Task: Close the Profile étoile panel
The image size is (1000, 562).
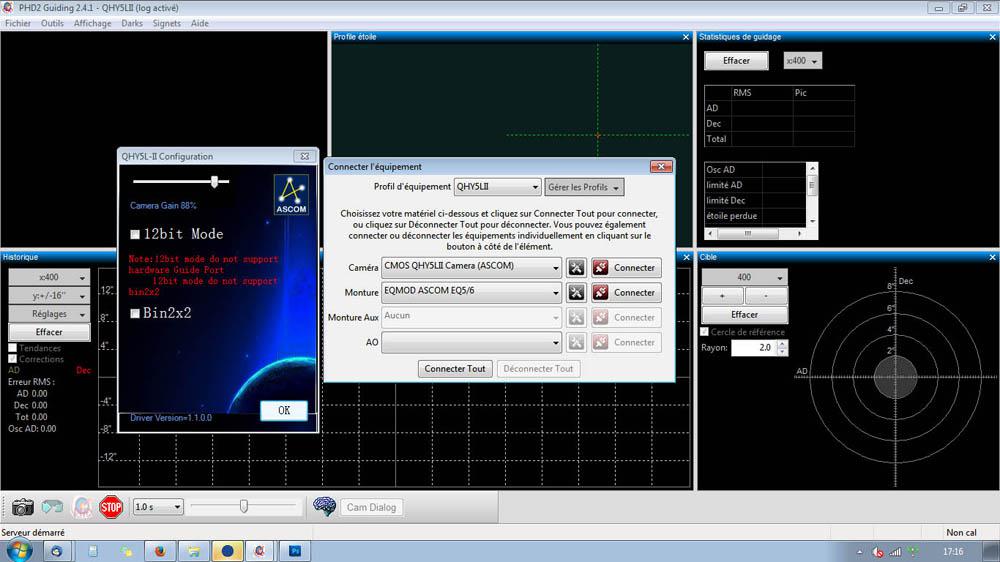Action: click(686, 37)
